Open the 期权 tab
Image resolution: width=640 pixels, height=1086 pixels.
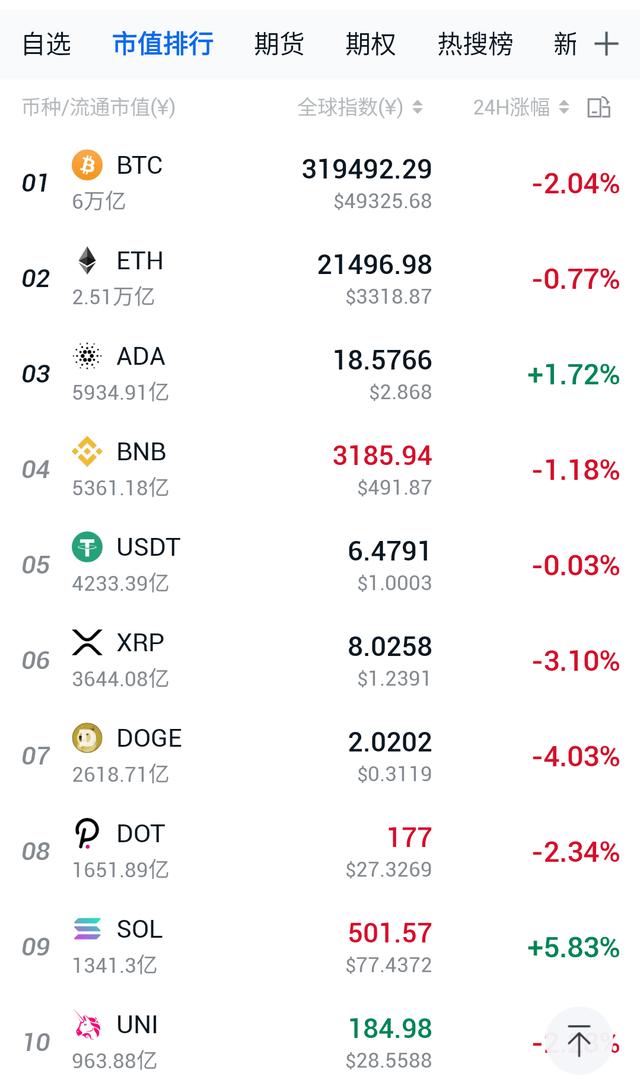click(371, 43)
